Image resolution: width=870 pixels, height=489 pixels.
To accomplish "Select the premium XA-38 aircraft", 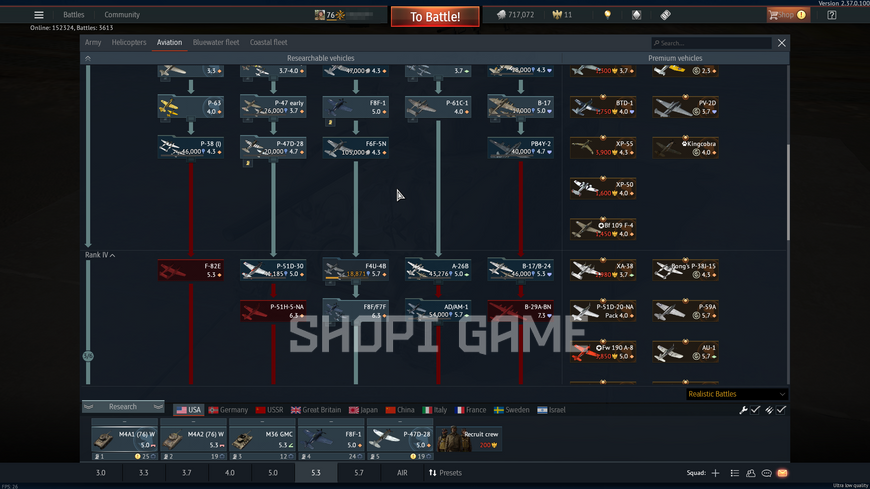I will pos(603,270).
